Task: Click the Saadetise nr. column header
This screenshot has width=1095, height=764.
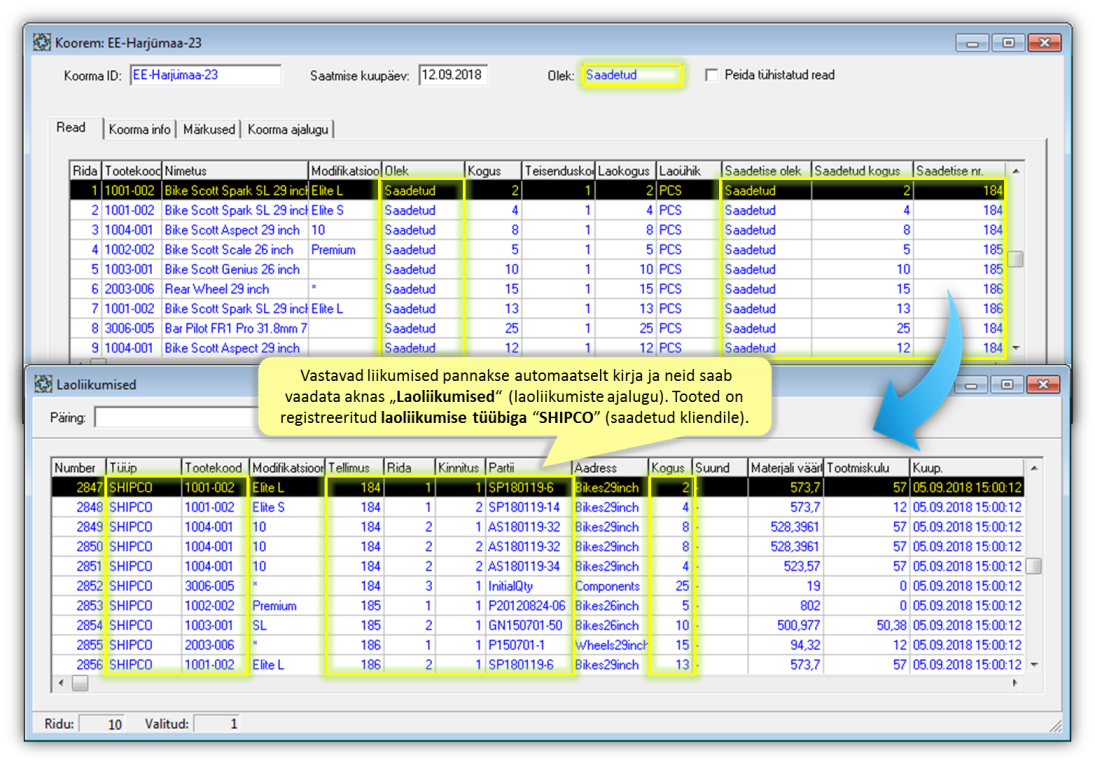Action: 957,171
